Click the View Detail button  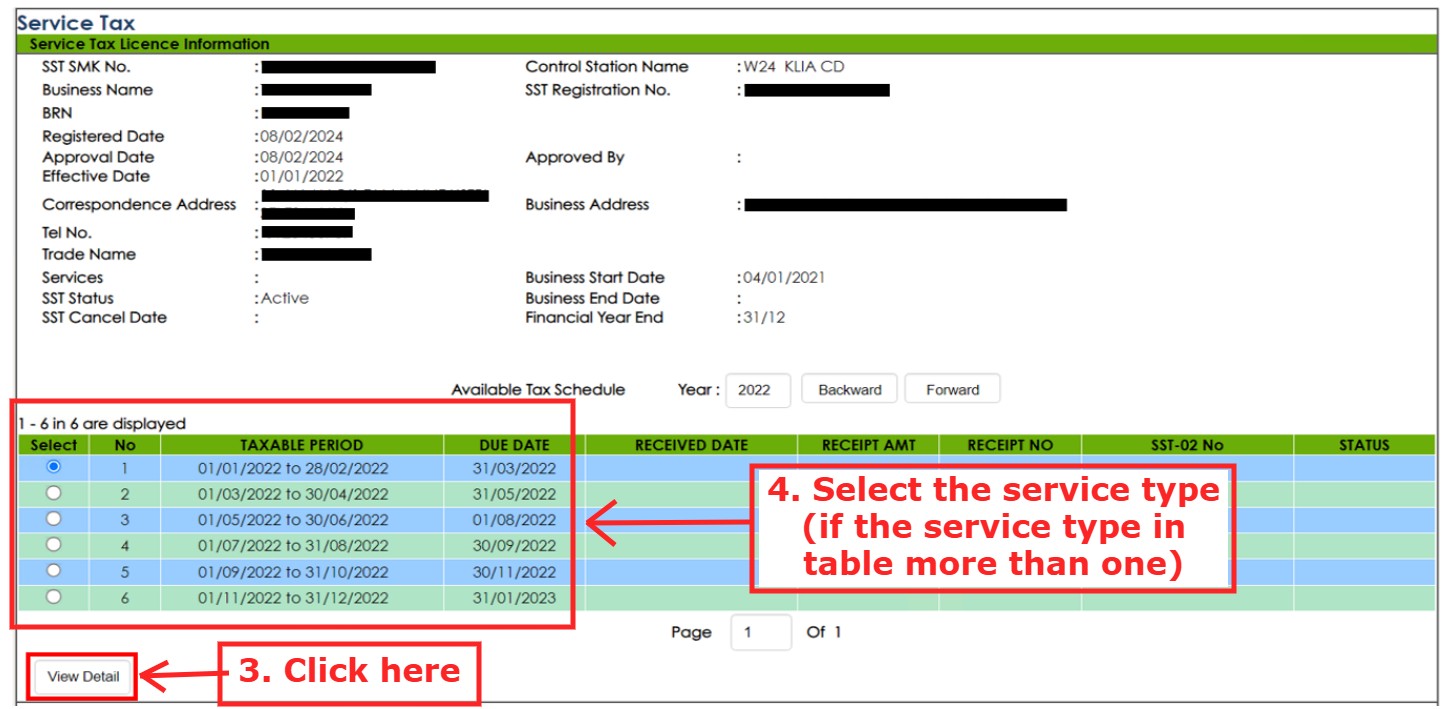83,677
